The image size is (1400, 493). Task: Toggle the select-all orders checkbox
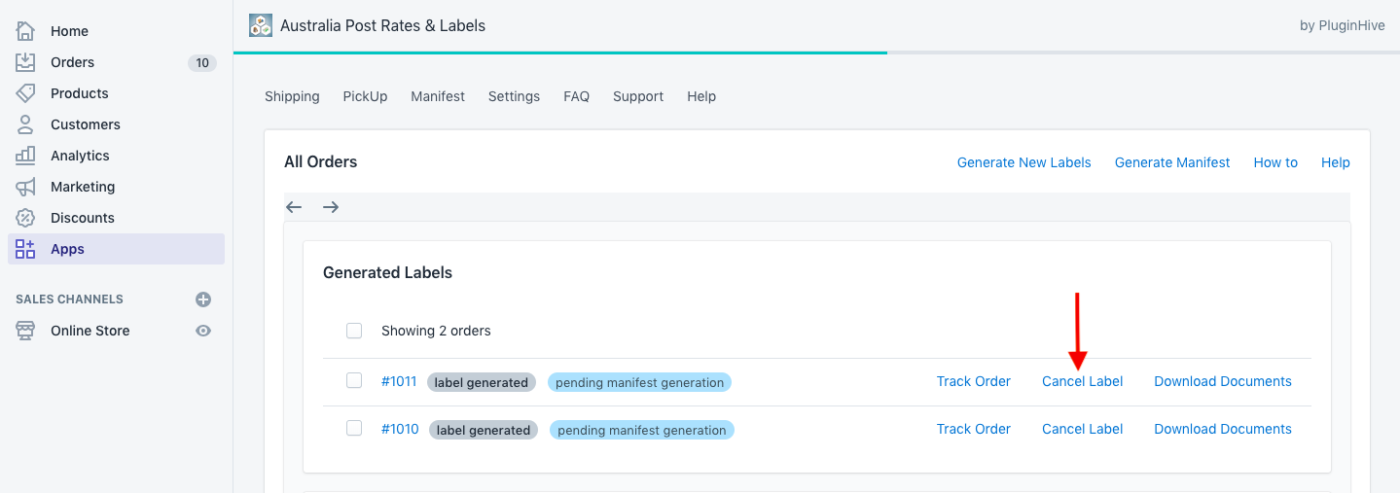point(354,330)
